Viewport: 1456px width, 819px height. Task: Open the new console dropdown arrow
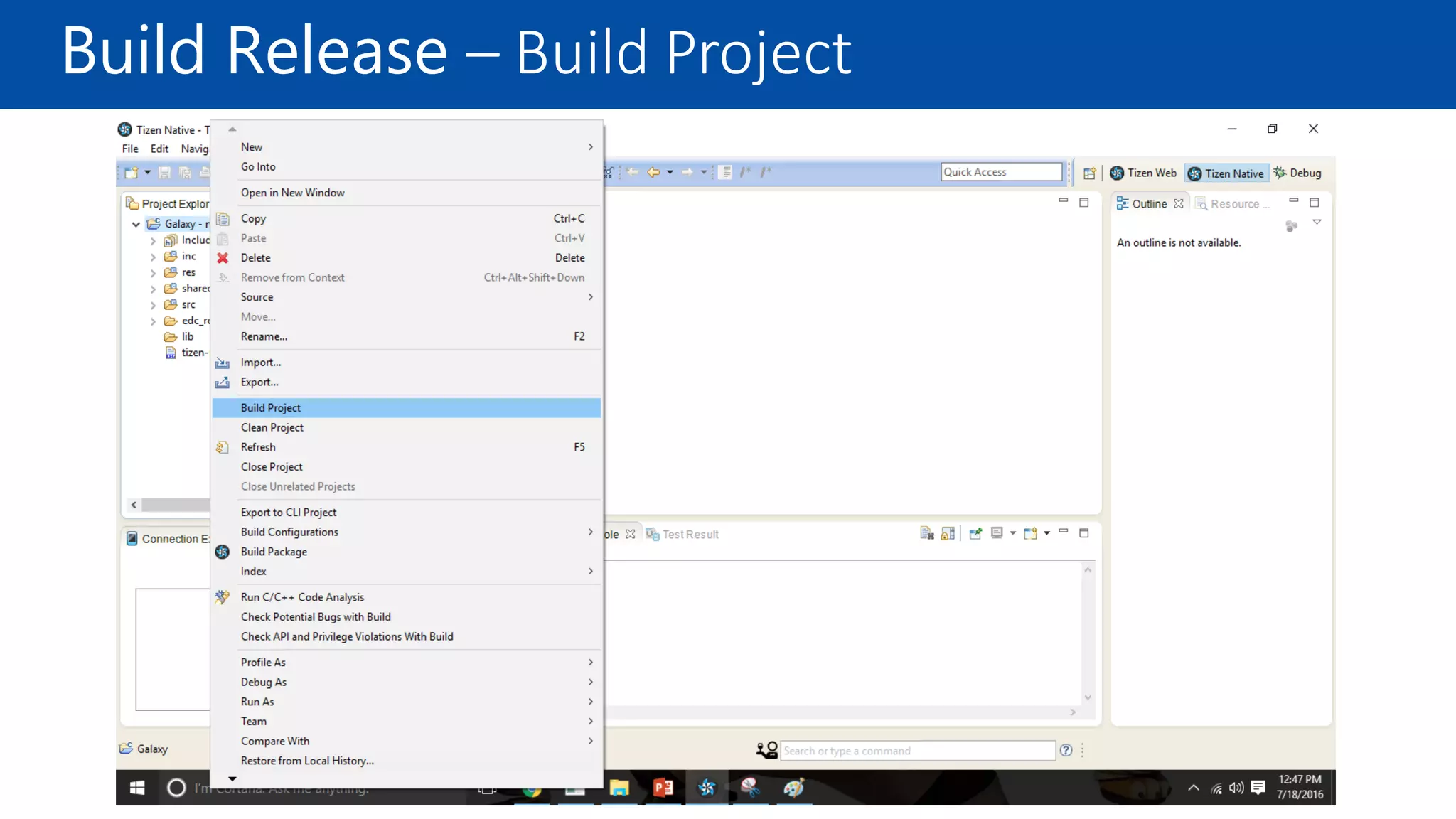click(x=1046, y=533)
